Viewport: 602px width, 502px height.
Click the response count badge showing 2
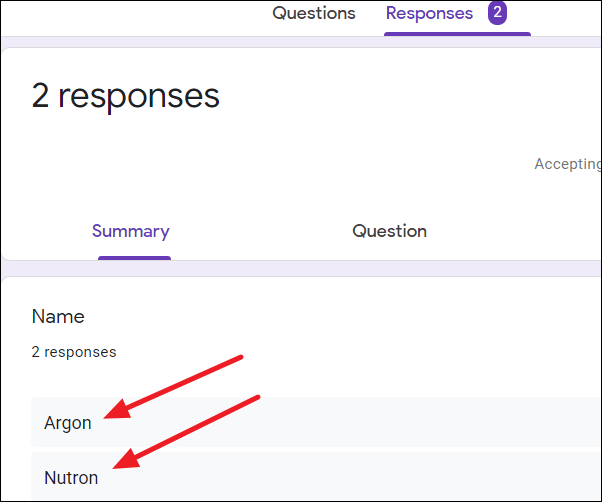[x=497, y=13]
